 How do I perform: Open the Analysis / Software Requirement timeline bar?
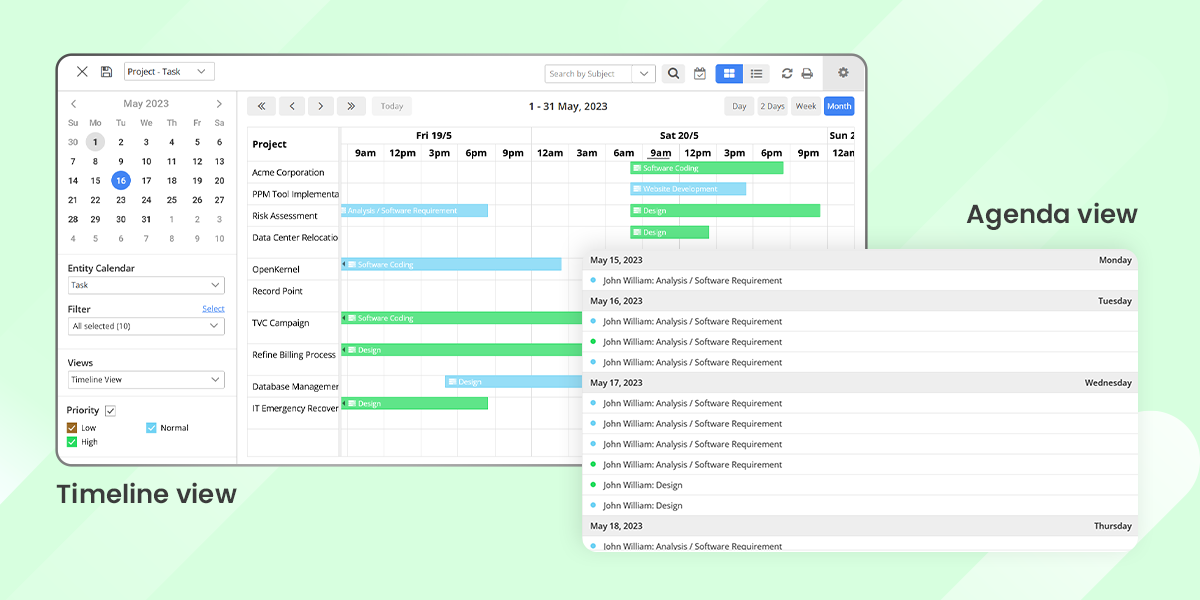click(414, 211)
